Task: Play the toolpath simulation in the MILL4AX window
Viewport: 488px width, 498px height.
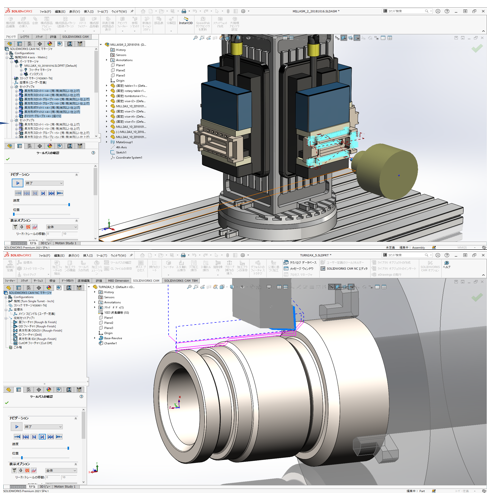Action: 17,183
